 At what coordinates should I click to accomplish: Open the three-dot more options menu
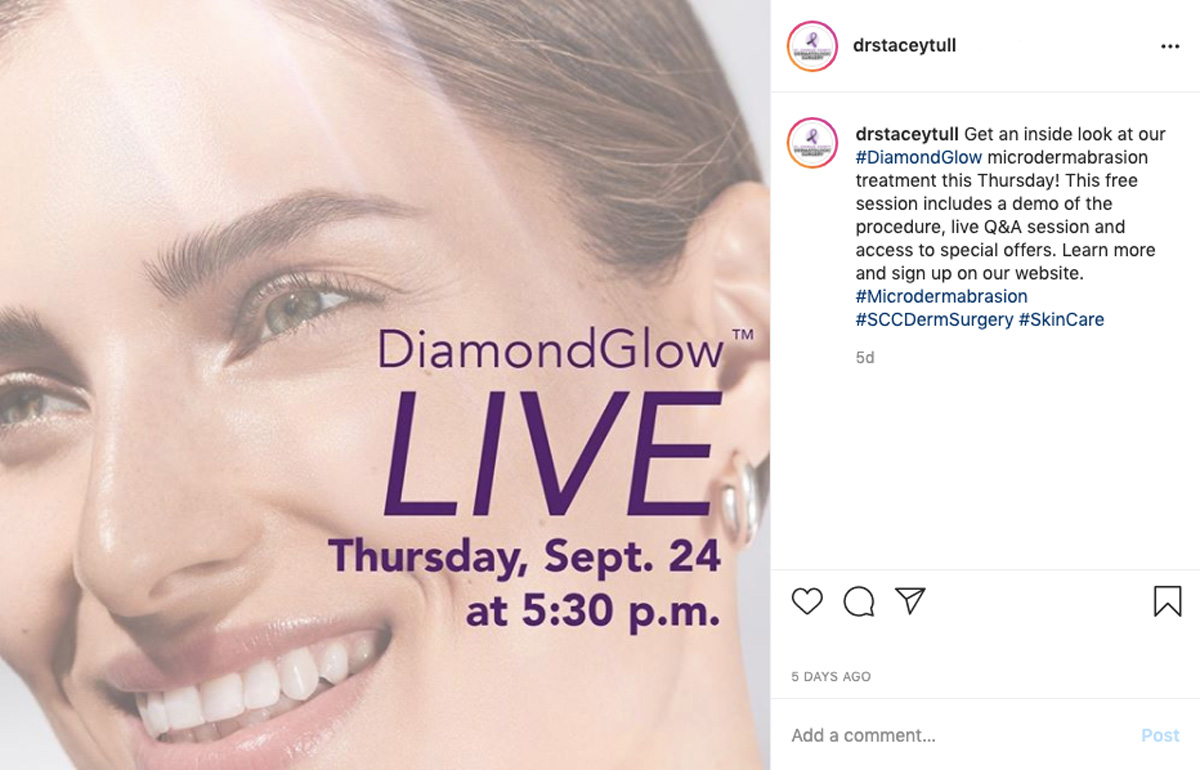pos(1170,47)
